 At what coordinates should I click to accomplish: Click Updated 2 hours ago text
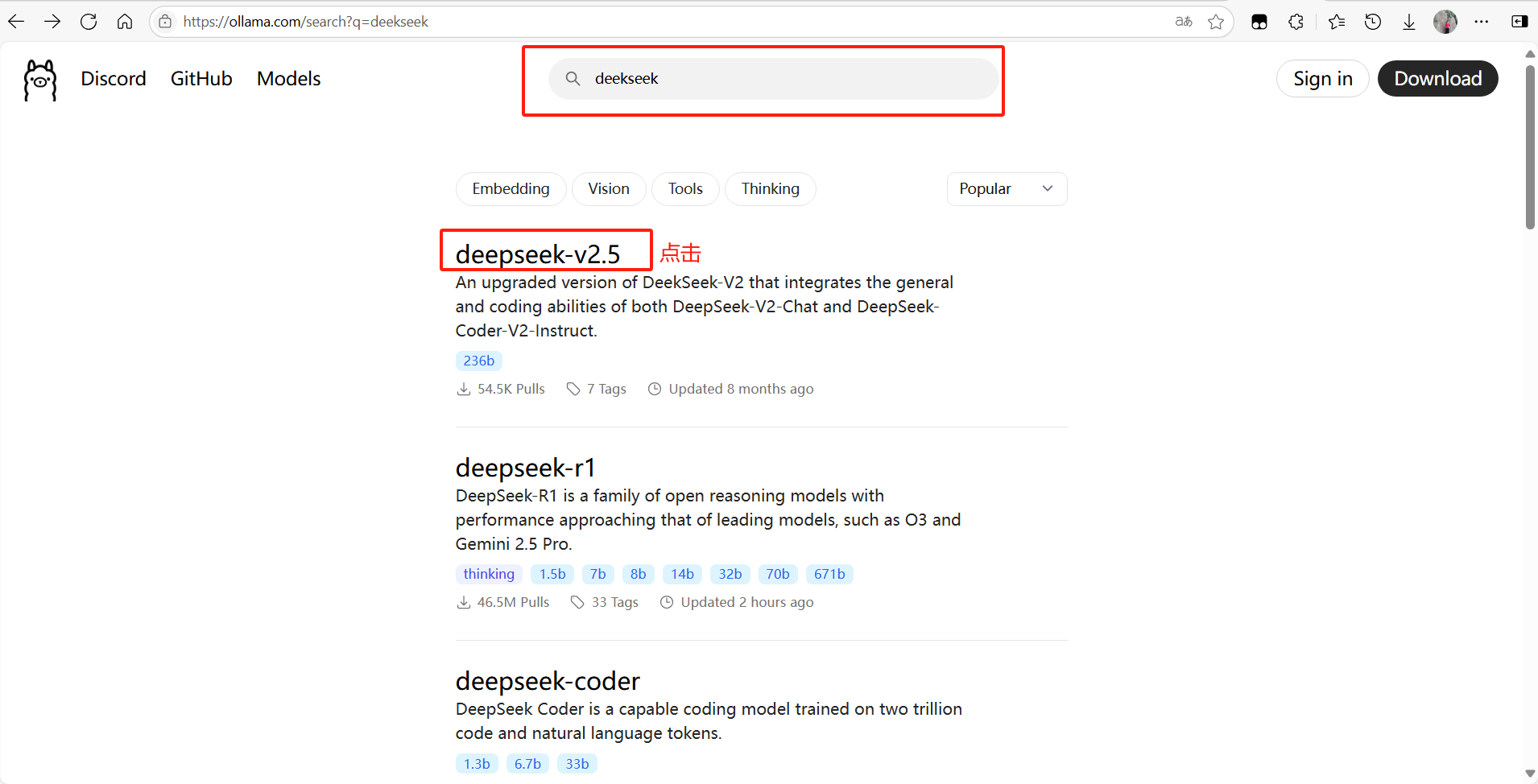click(x=747, y=602)
